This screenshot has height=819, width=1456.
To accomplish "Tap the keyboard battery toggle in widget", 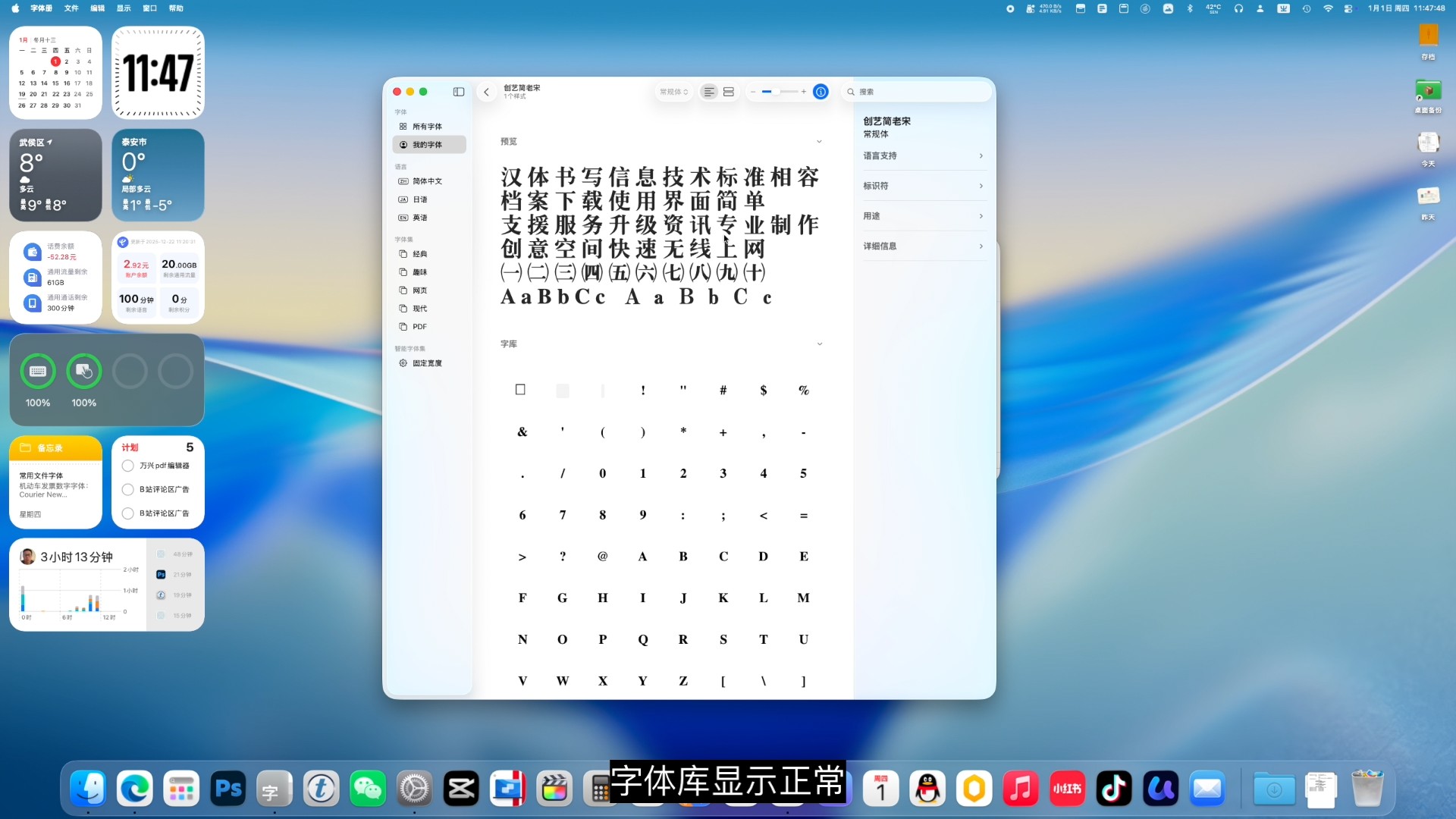I will pos(37,372).
